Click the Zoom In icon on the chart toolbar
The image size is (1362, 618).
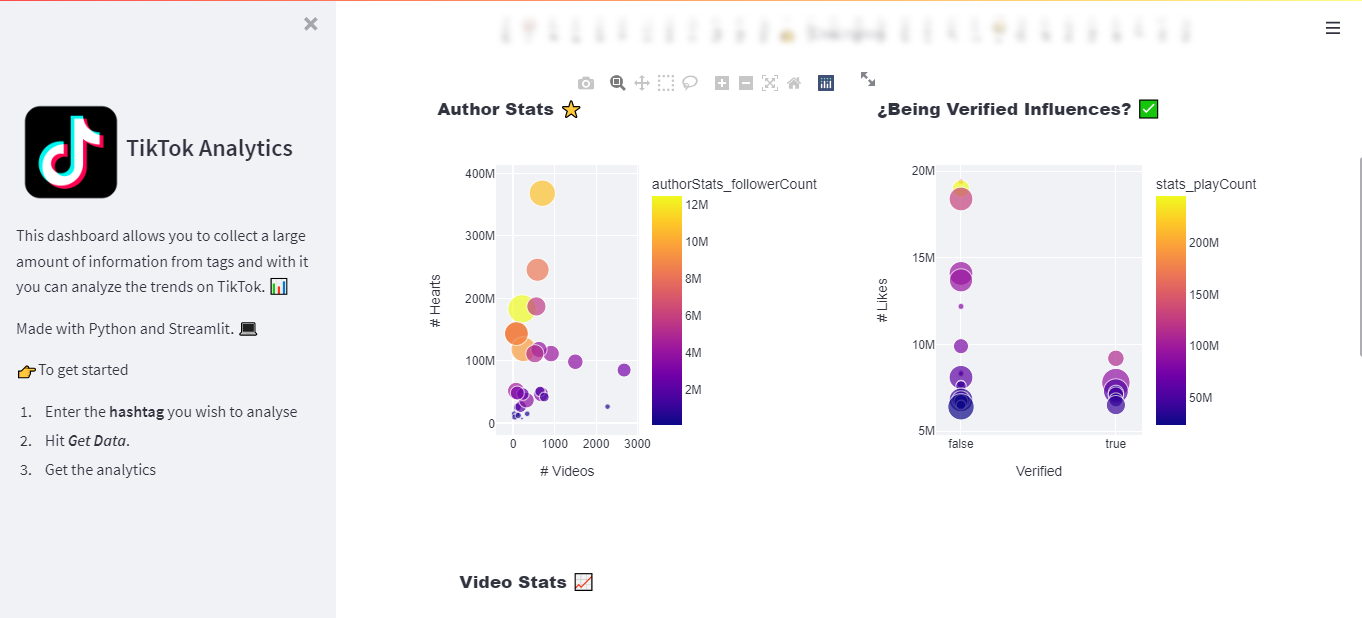[721, 82]
